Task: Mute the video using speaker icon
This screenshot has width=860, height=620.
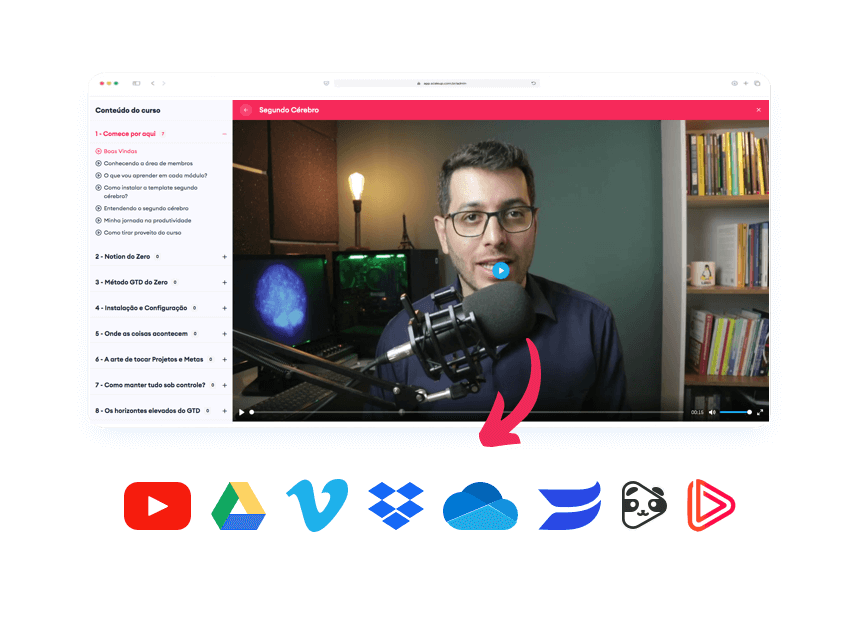Action: tap(712, 412)
